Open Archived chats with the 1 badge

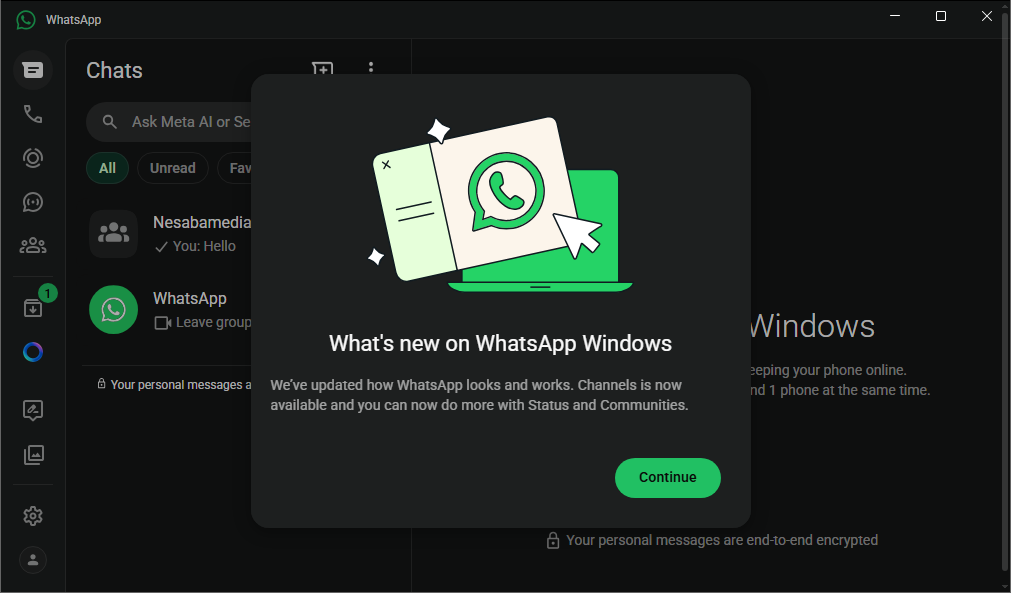[x=33, y=308]
